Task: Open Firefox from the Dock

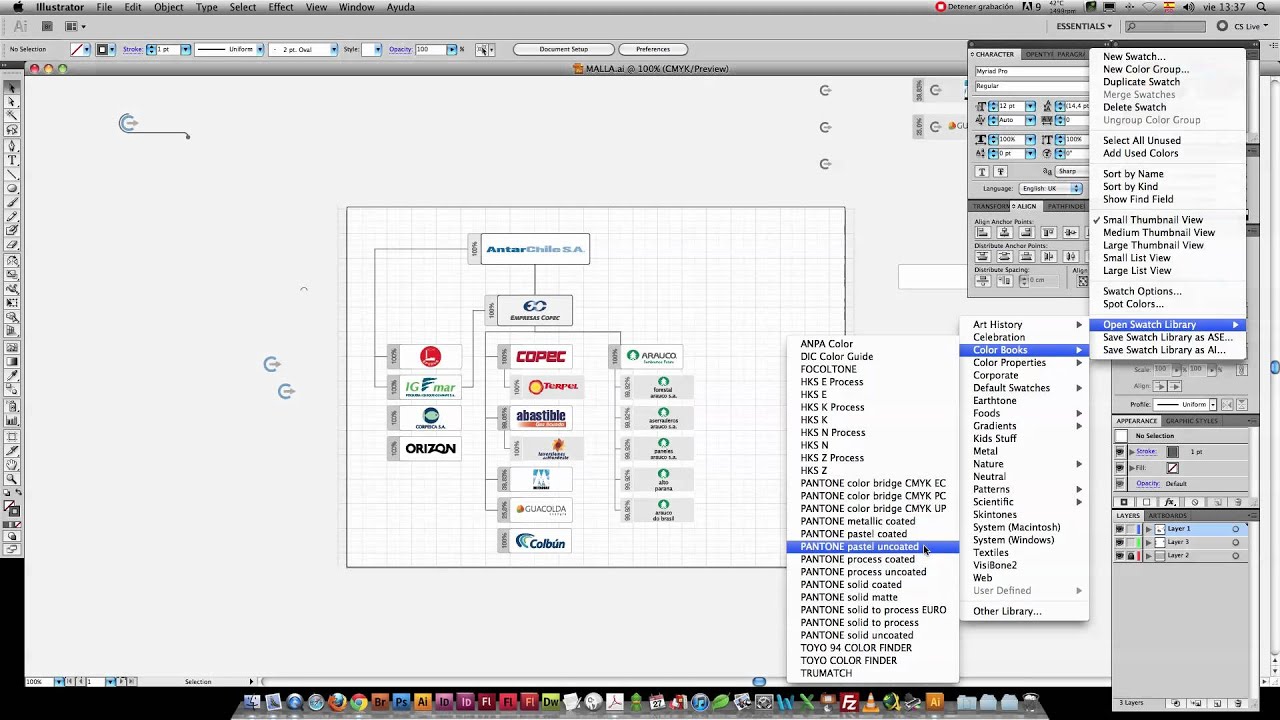Action: coord(336,703)
